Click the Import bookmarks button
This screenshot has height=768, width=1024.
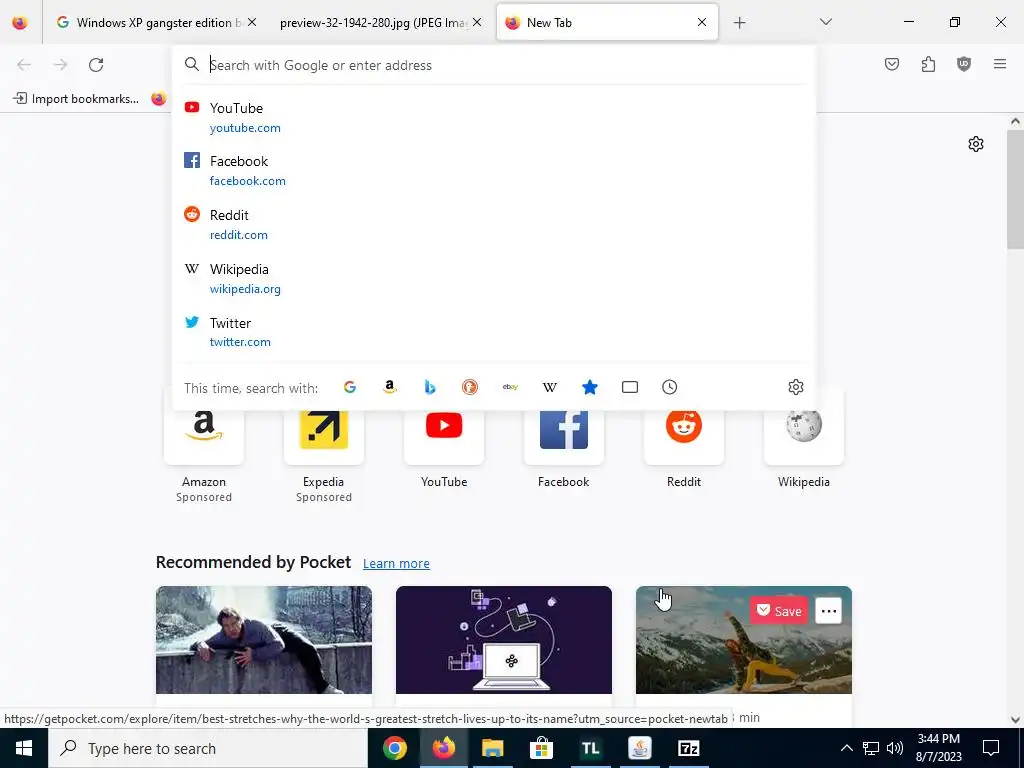(76, 99)
